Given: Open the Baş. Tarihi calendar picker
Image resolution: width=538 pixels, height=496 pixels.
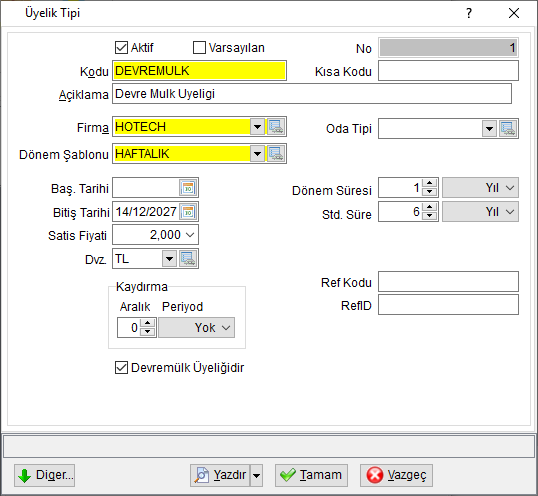Looking at the screenshot, I should coord(188,188).
